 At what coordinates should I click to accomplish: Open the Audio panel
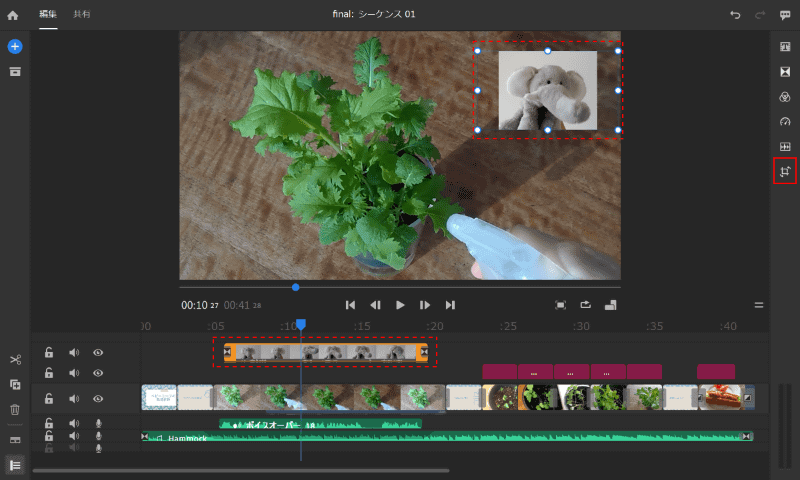pyautogui.click(x=785, y=146)
